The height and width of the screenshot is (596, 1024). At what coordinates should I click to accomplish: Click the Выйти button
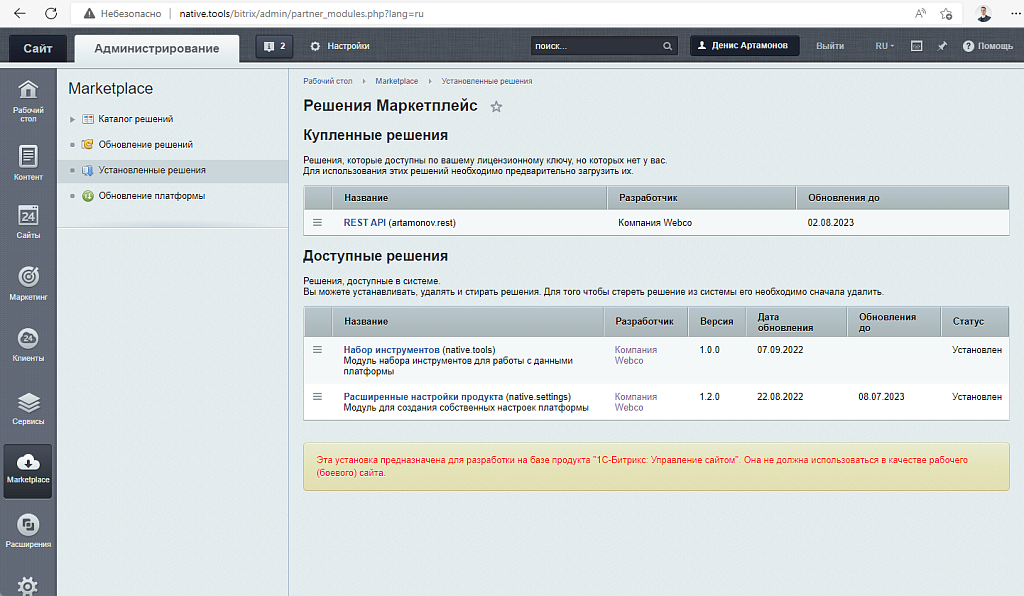[x=830, y=45]
